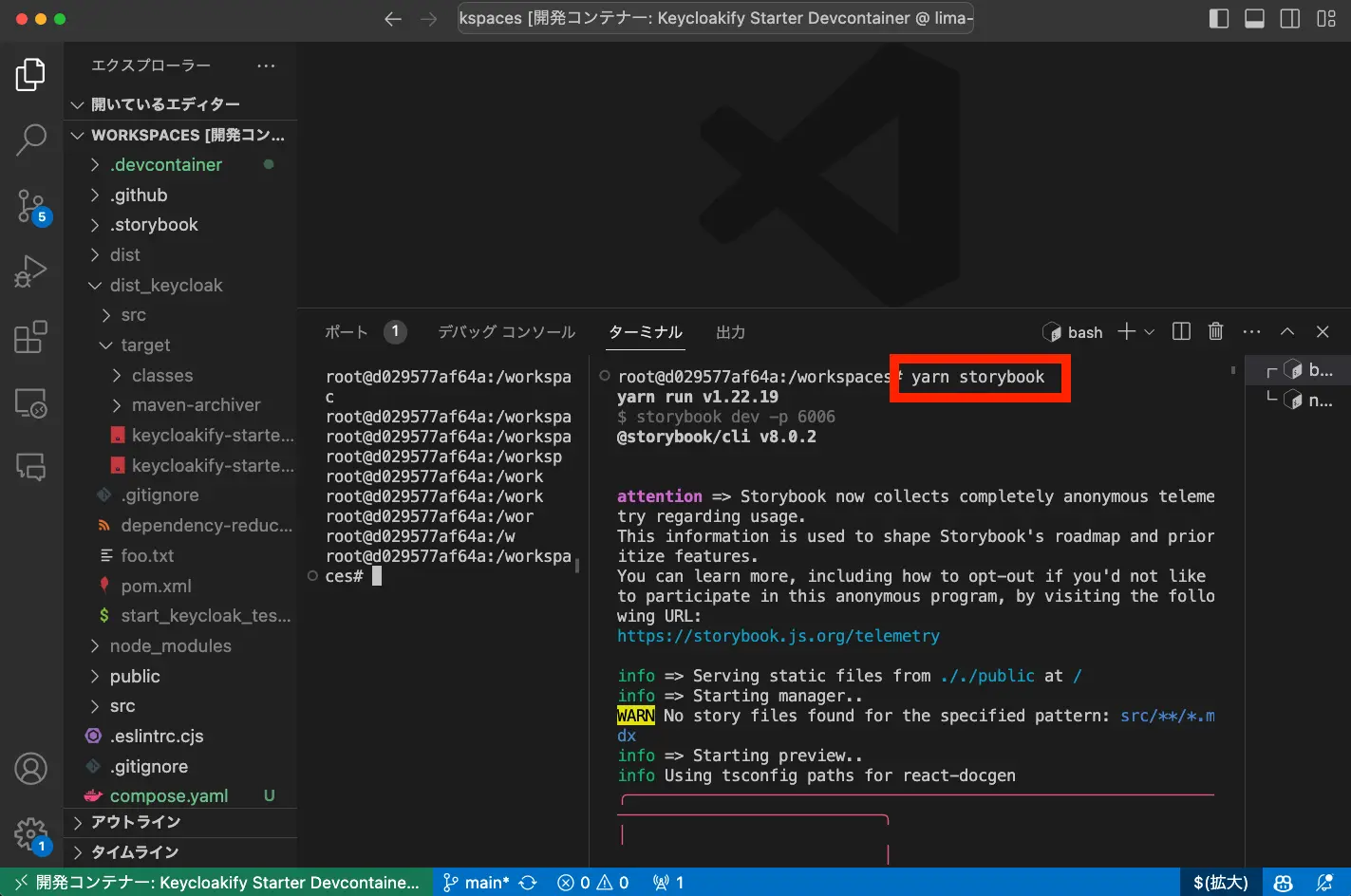Open new terminal launch profile dropdown

(1150, 331)
